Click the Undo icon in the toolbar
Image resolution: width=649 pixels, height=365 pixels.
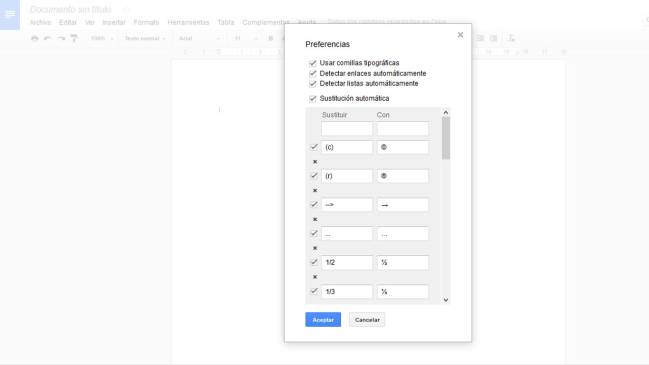(48, 38)
